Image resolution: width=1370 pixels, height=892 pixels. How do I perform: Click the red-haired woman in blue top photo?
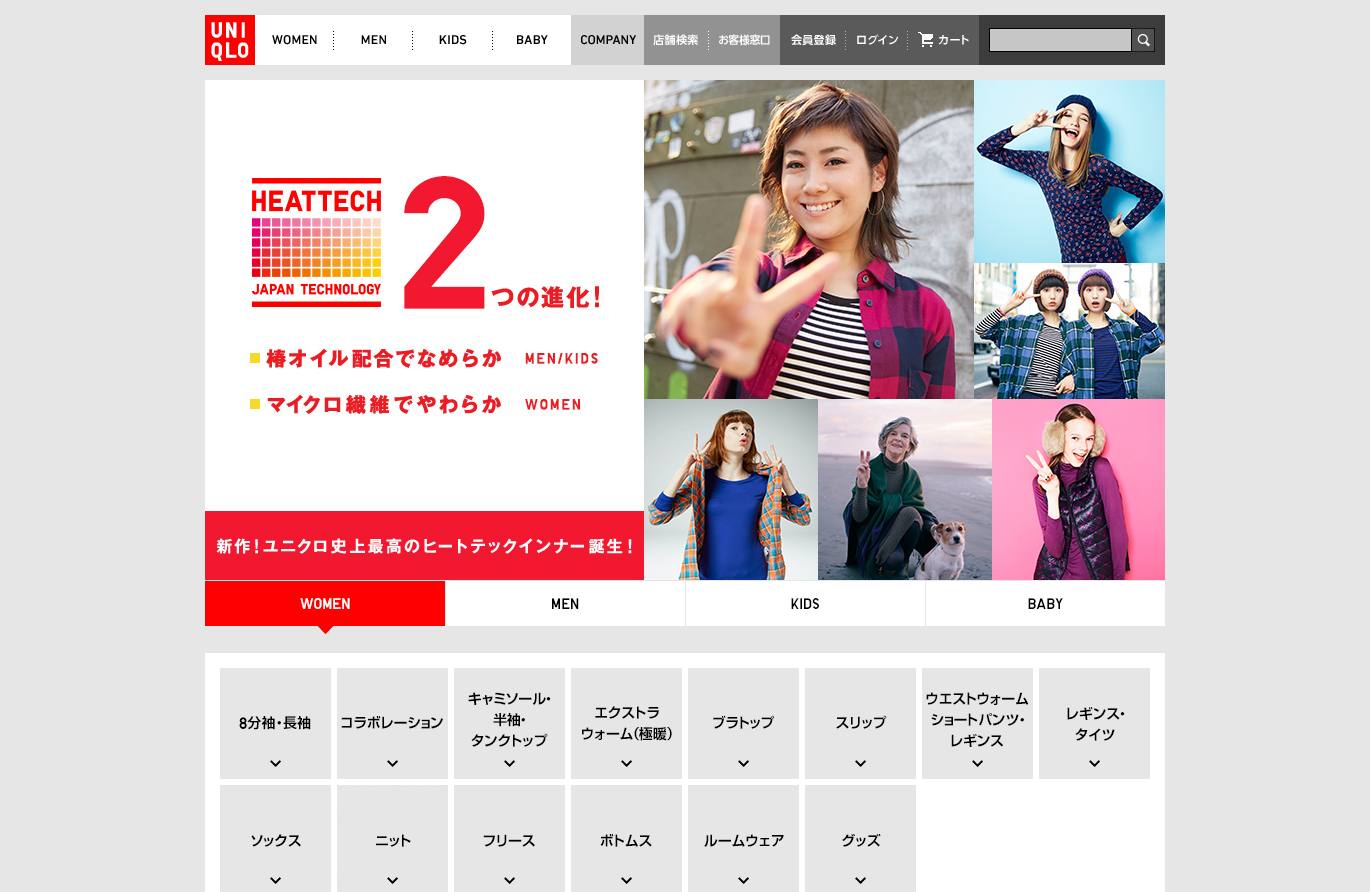click(x=731, y=489)
